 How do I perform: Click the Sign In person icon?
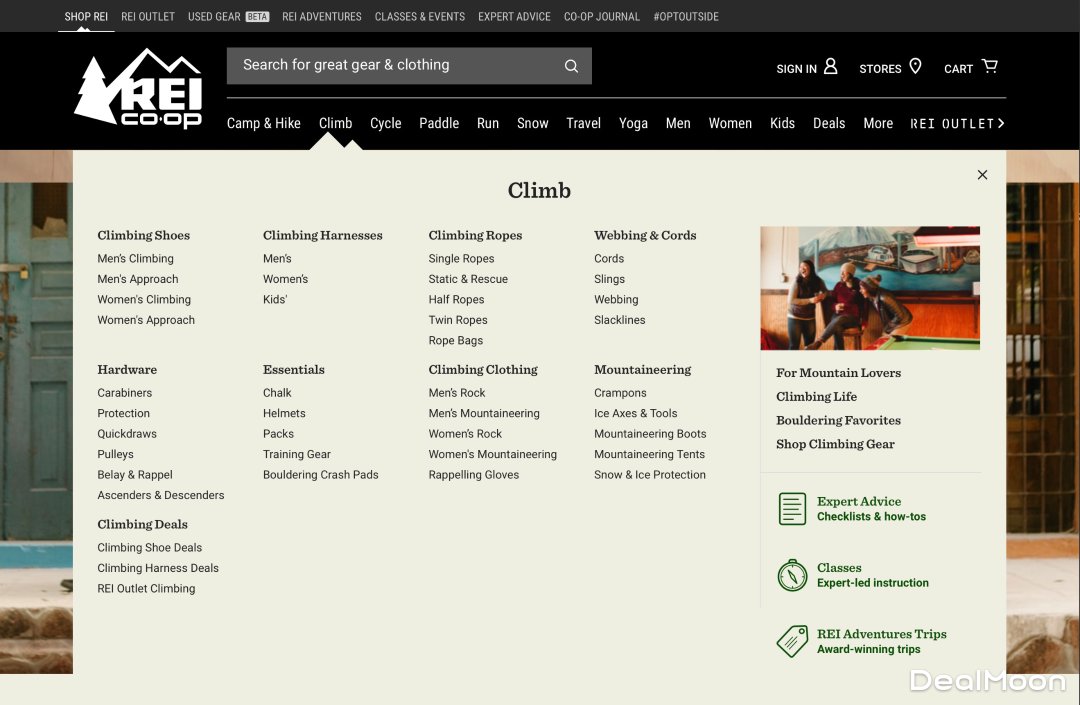830,67
